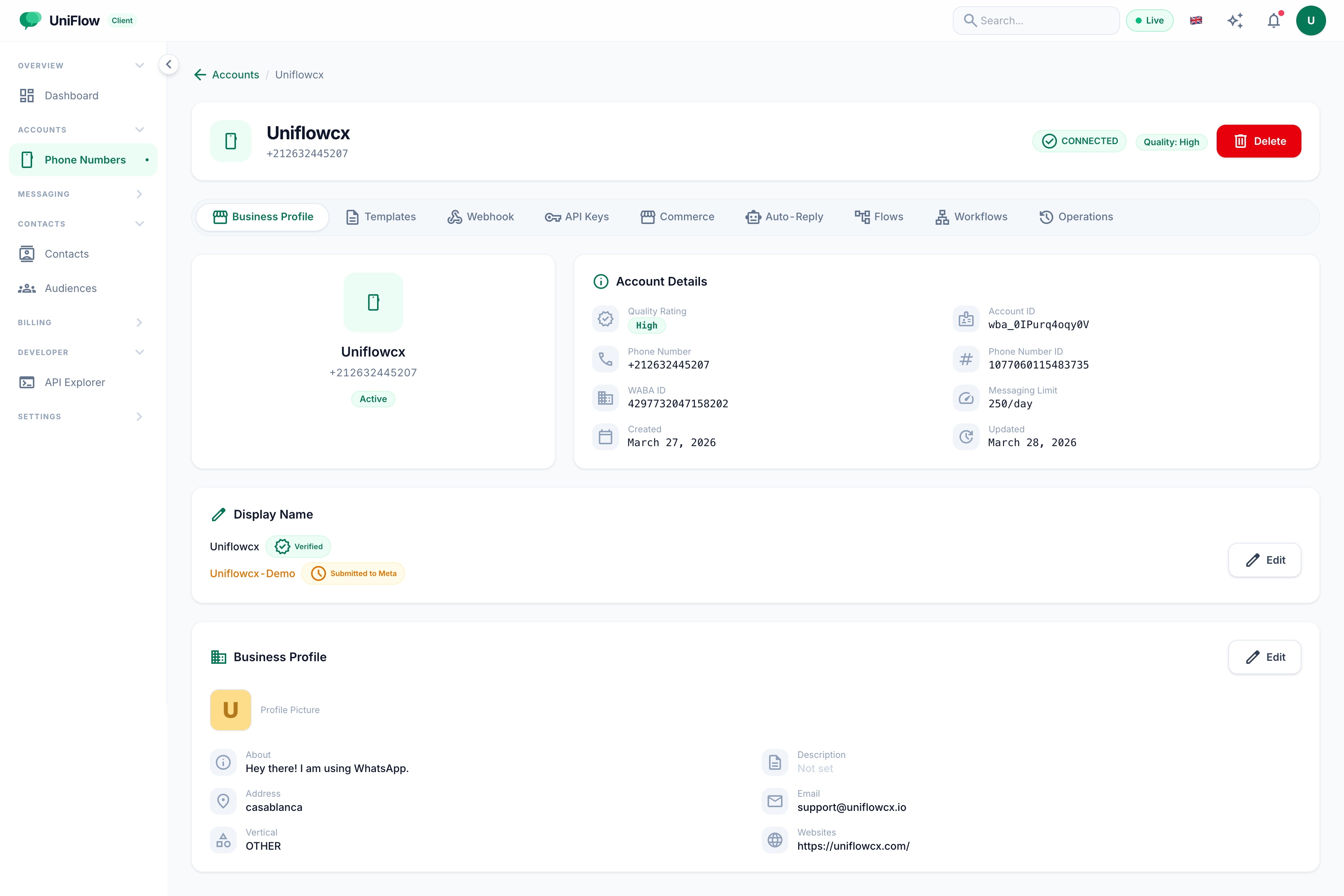Image resolution: width=1344 pixels, height=896 pixels.
Task: Open the Auto-Reply tab
Action: [x=785, y=217]
